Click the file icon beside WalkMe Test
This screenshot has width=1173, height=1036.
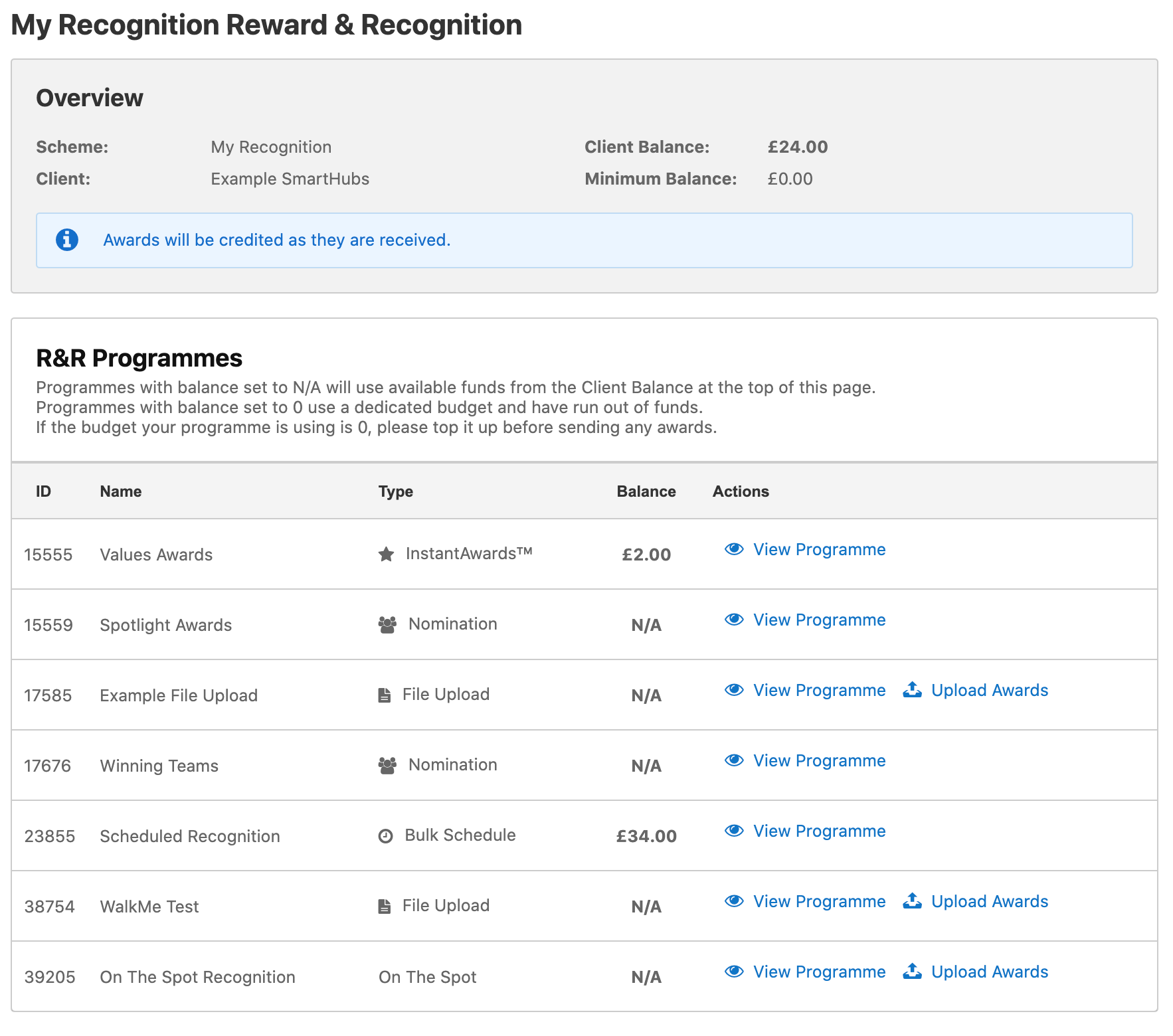385,905
